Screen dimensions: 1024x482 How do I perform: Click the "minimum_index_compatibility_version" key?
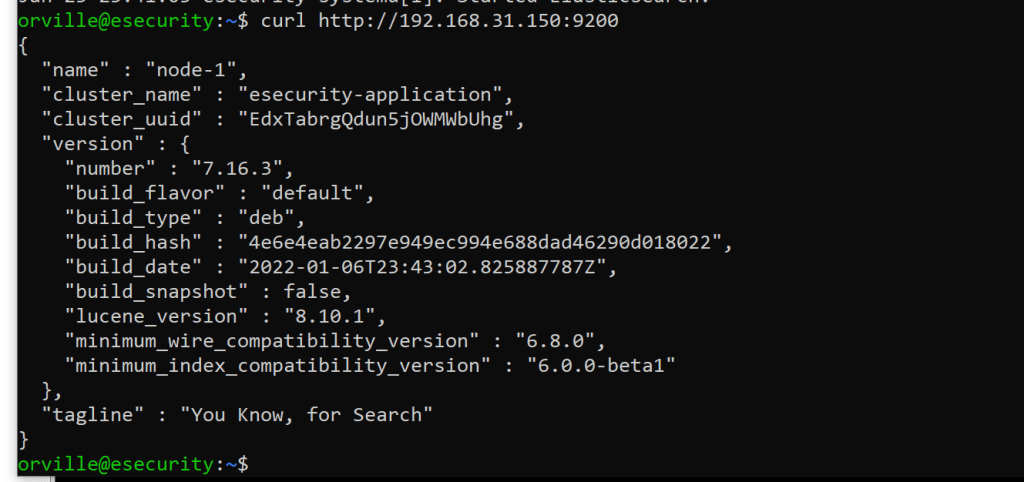tap(276, 365)
